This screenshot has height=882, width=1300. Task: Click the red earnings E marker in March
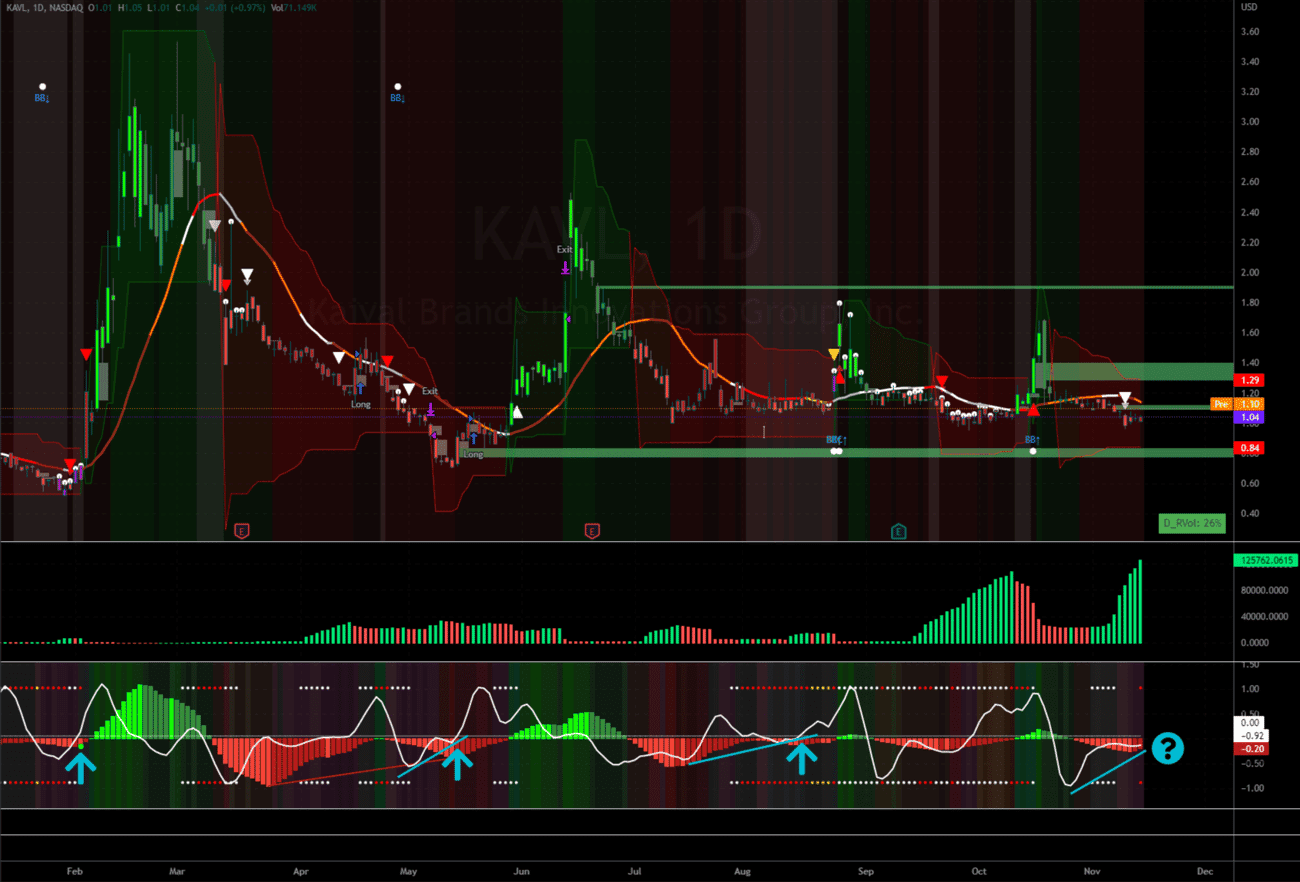click(x=241, y=531)
